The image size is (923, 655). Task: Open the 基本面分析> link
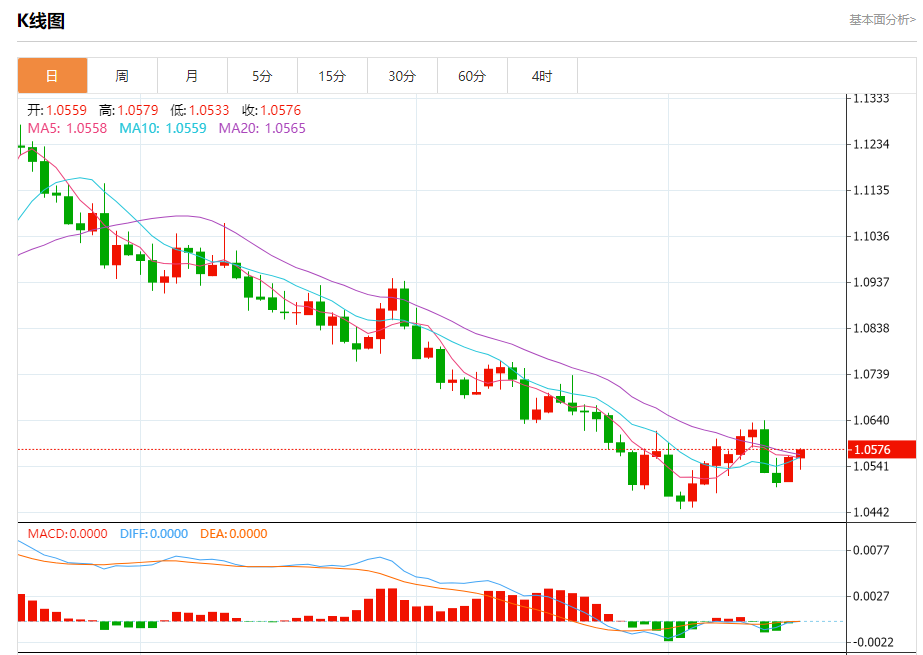point(882,20)
